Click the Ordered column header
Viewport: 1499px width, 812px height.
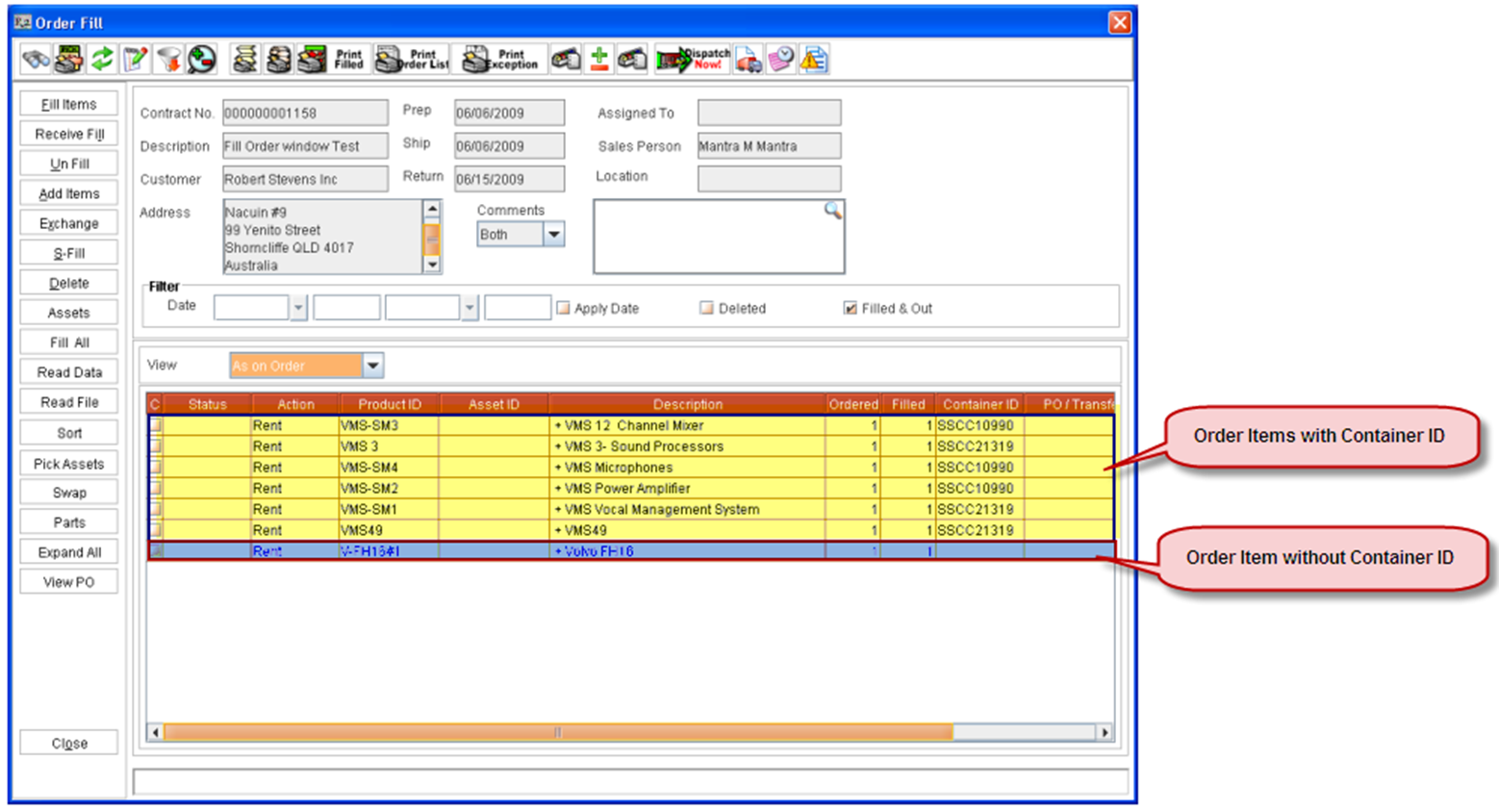852,404
